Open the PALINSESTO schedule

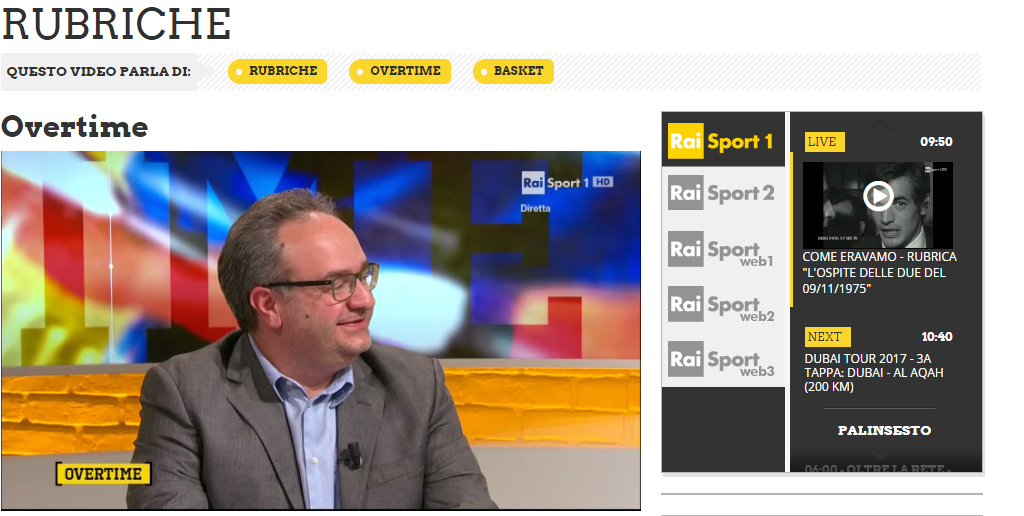tap(884, 430)
